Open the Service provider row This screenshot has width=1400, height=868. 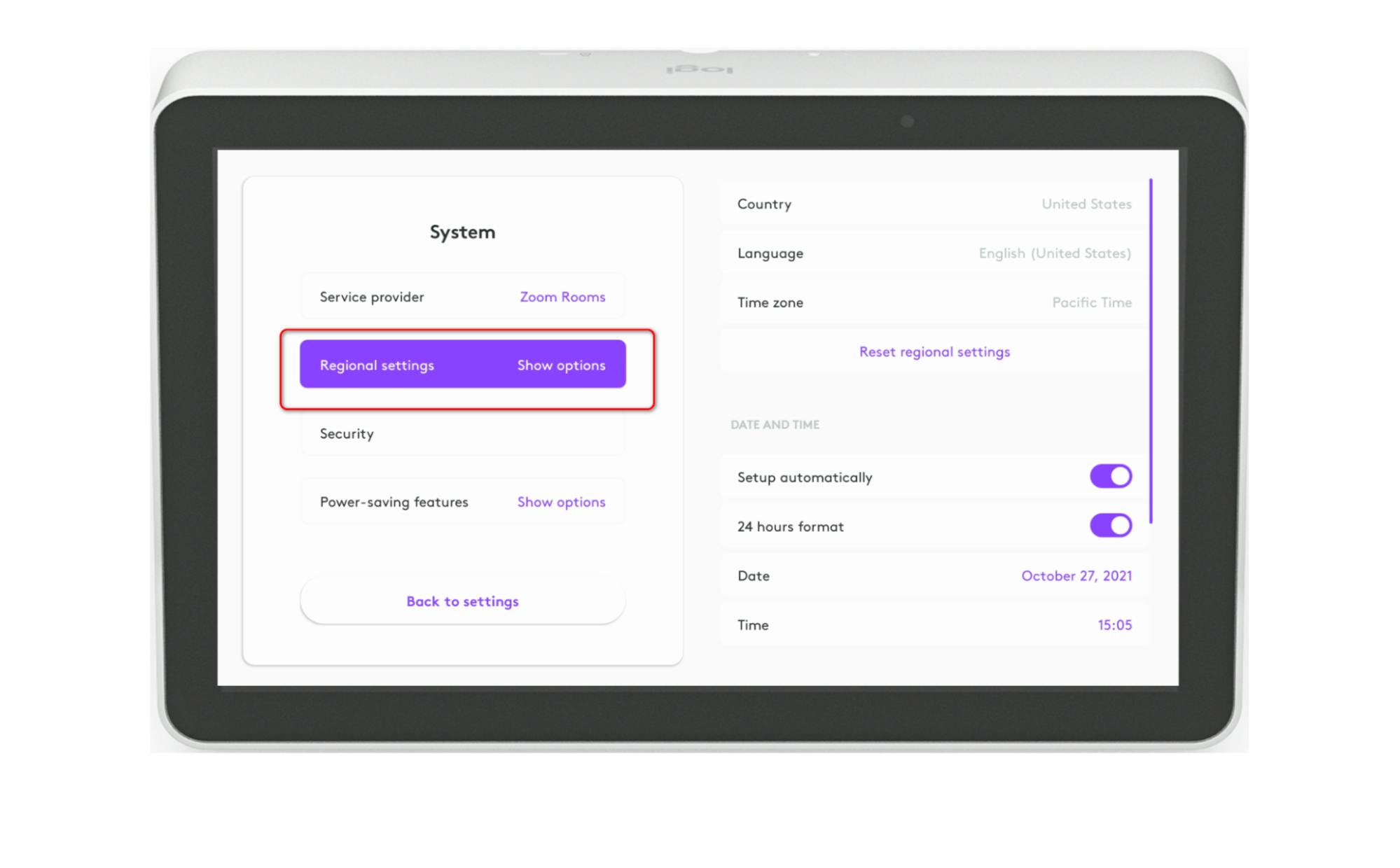(371, 297)
